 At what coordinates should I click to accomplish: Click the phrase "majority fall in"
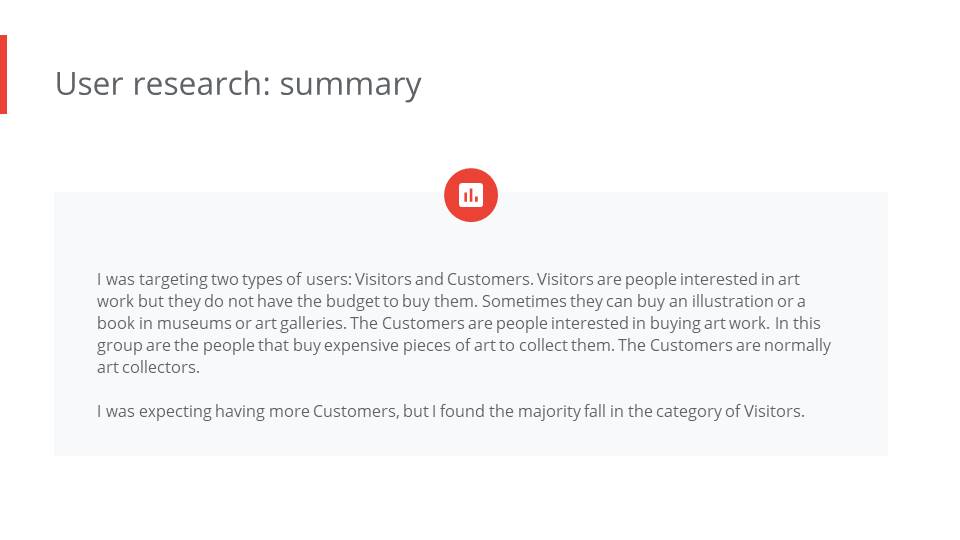570,411
